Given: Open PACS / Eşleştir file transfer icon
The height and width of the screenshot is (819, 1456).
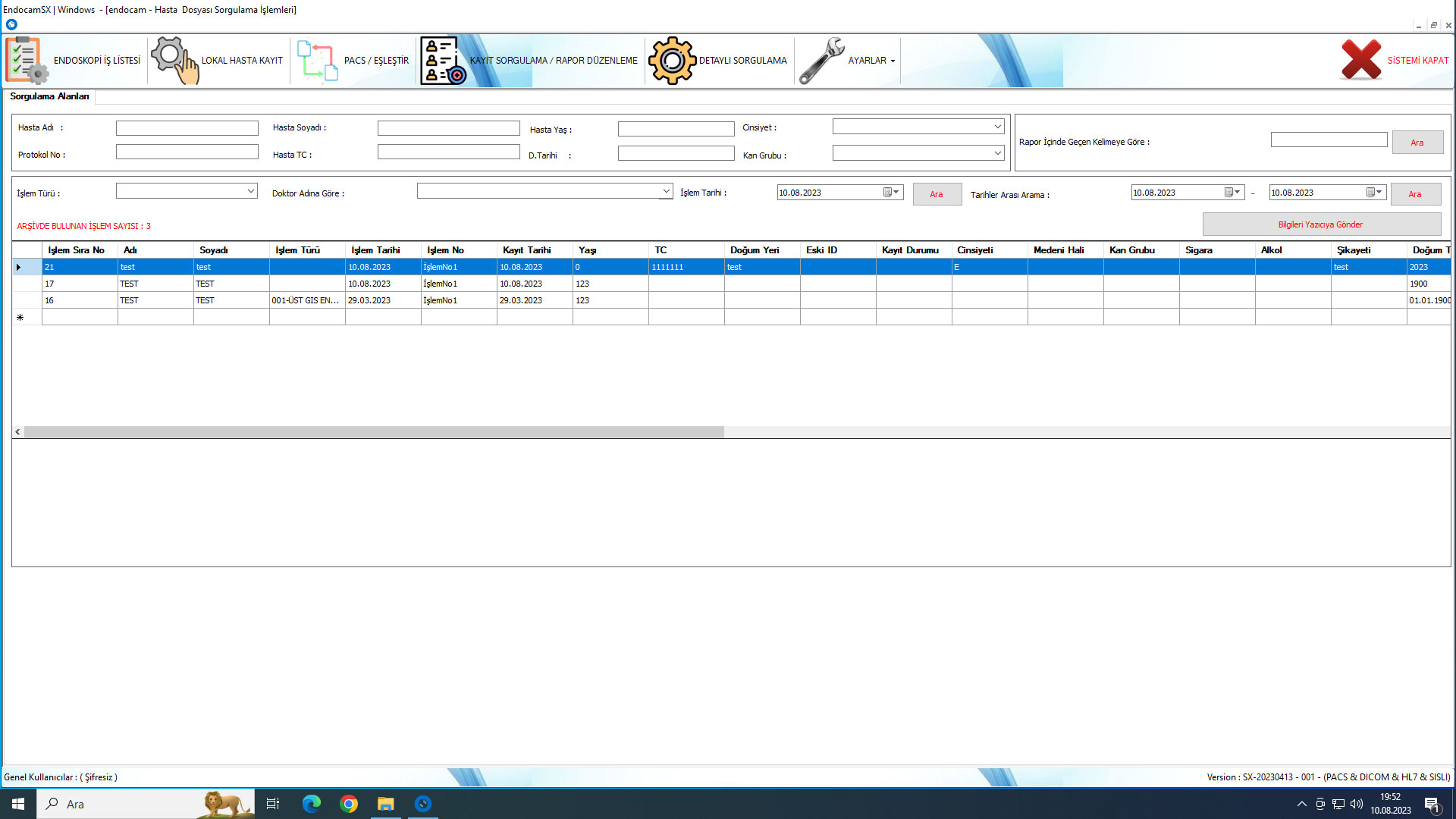Looking at the screenshot, I should 317,61.
